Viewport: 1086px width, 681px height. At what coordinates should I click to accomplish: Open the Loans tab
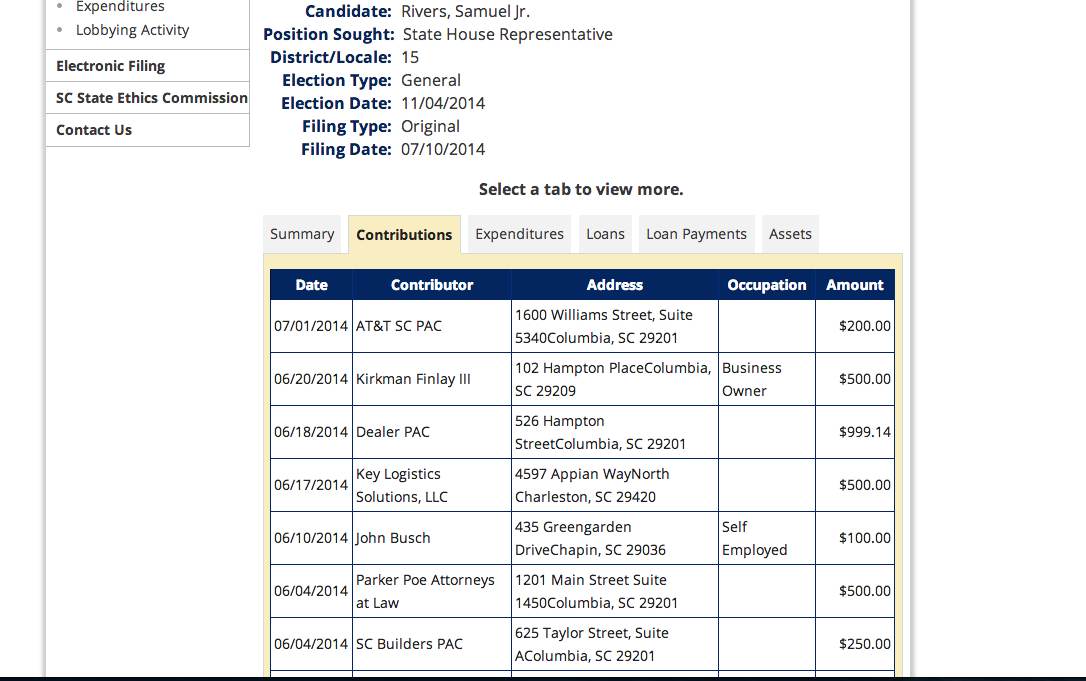click(605, 234)
